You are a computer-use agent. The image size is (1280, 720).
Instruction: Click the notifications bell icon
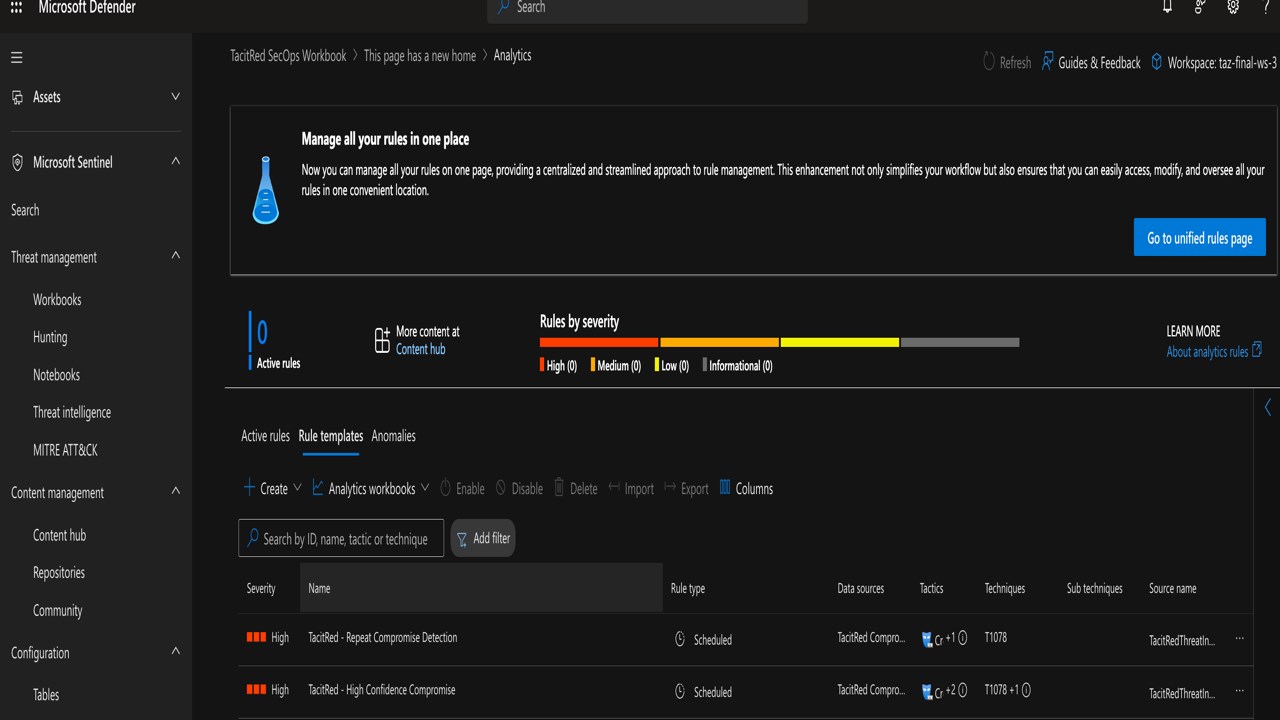[x=1167, y=7]
